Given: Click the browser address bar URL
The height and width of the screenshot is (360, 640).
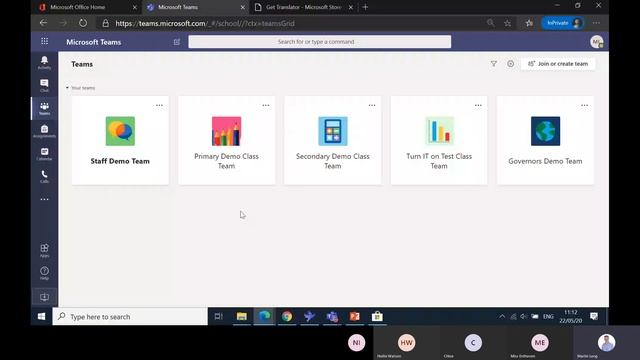Looking at the screenshot, I should pyautogui.click(x=205, y=23).
